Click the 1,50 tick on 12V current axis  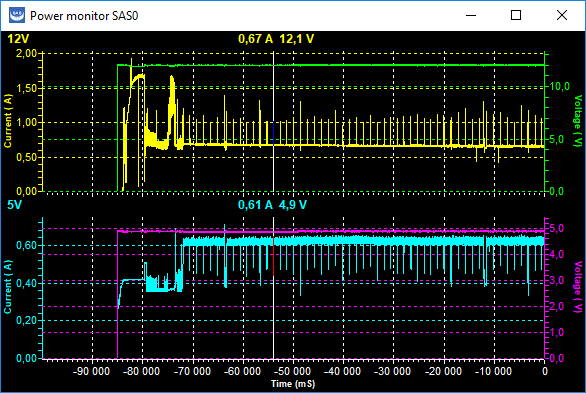click(27, 88)
